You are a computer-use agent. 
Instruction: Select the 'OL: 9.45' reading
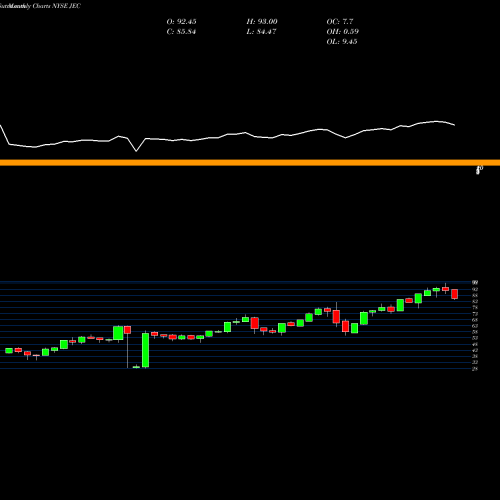(x=342, y=42)
